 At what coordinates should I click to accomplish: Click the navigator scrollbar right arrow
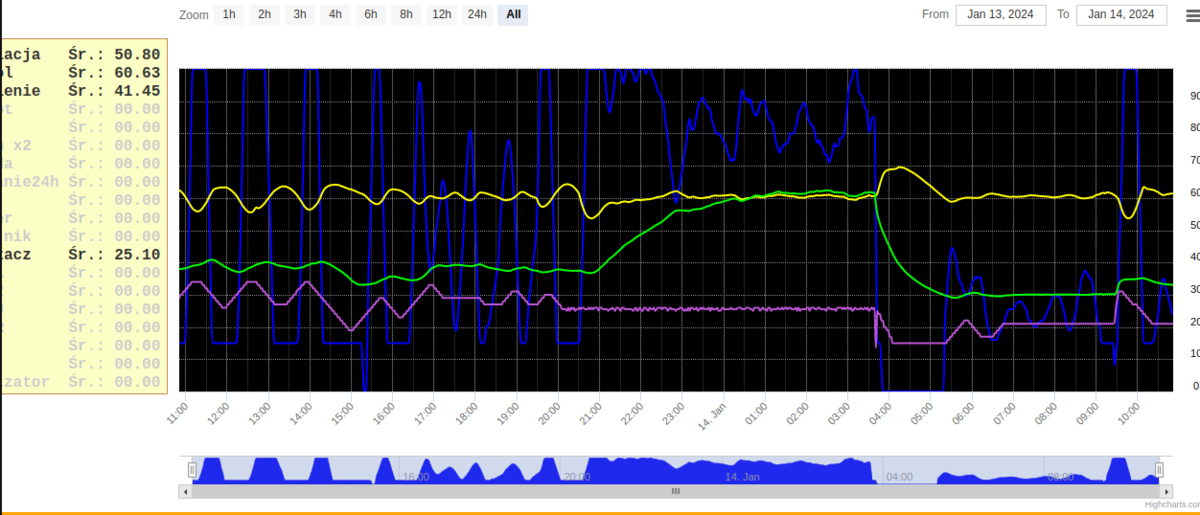(1167, 491)
